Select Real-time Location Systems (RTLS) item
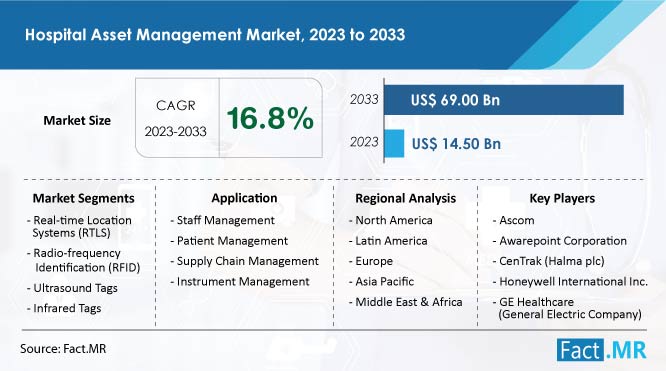Screen dimensions: 666x371 coord(79,227)
